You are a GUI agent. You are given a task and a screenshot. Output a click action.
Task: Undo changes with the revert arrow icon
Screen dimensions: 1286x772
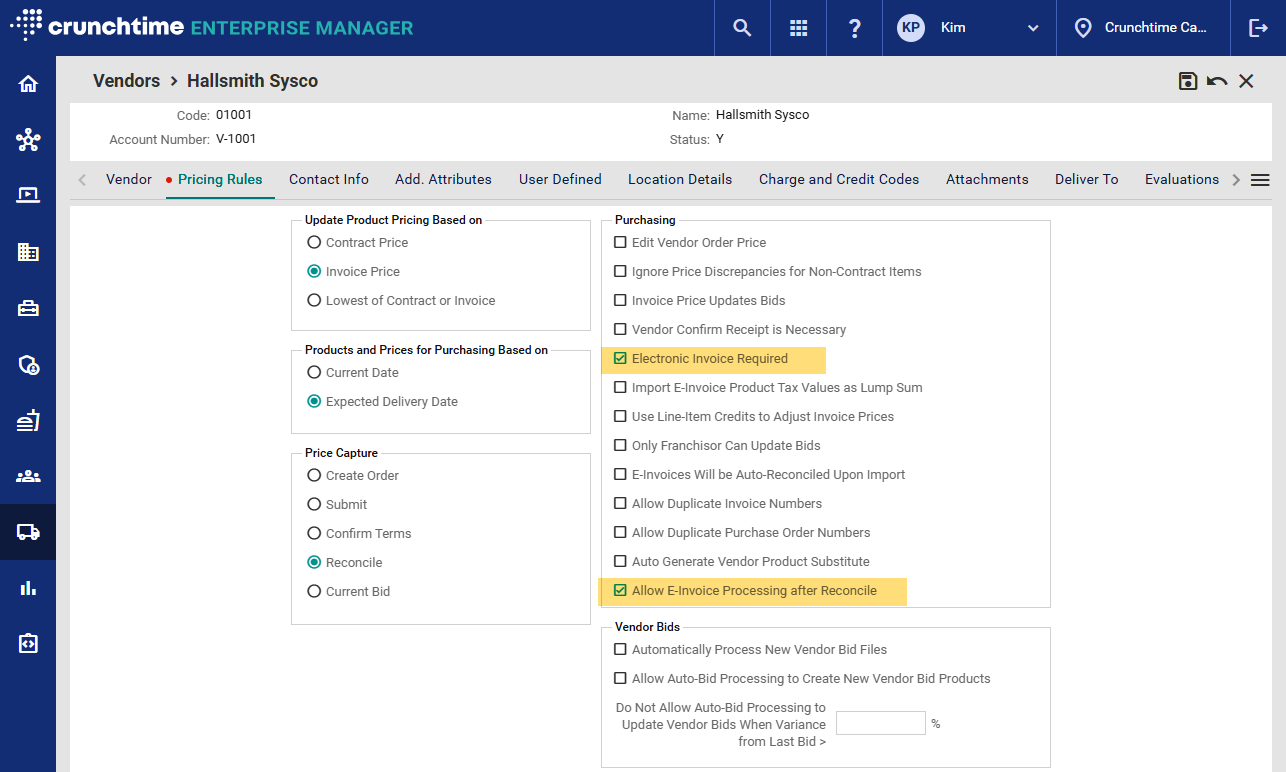(x=1217, y=81)
